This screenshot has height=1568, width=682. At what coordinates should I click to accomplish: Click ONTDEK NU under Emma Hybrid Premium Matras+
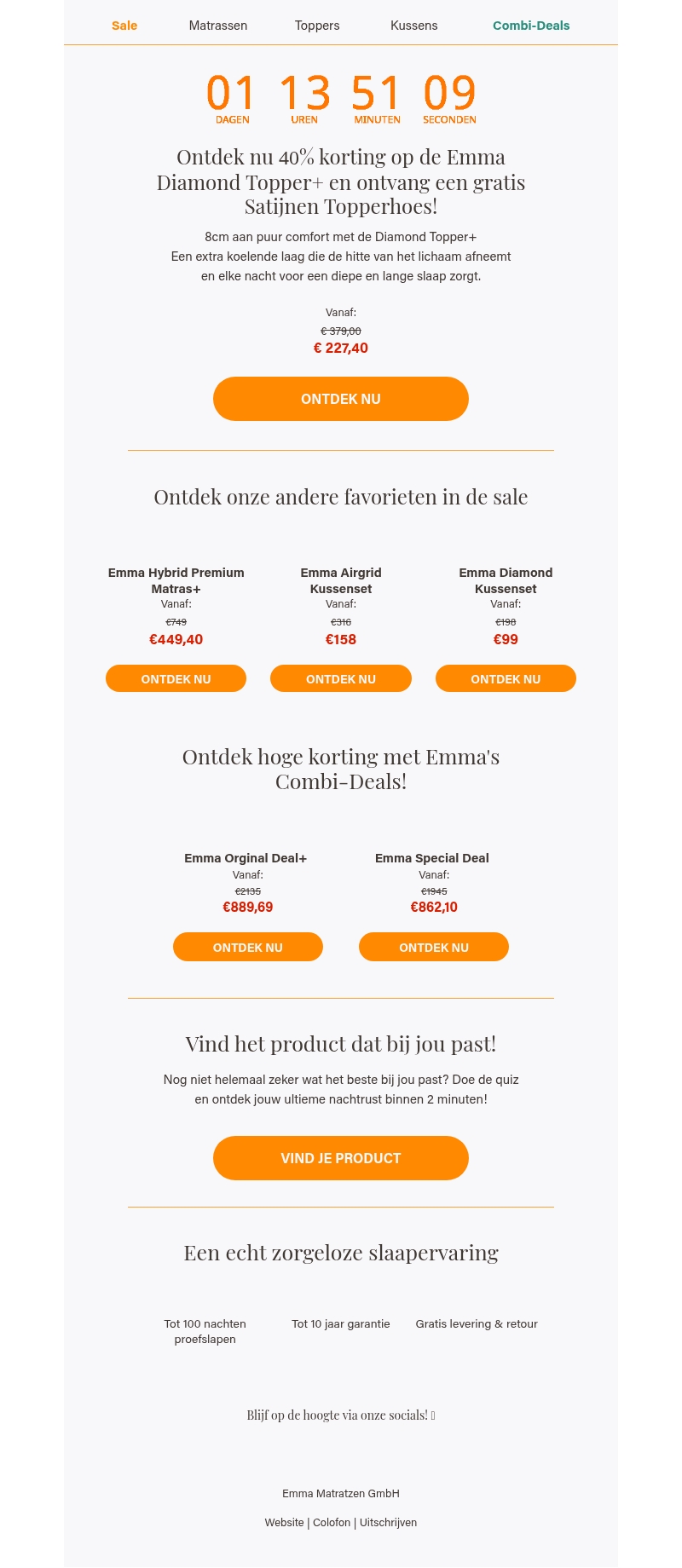click(176, 679)
